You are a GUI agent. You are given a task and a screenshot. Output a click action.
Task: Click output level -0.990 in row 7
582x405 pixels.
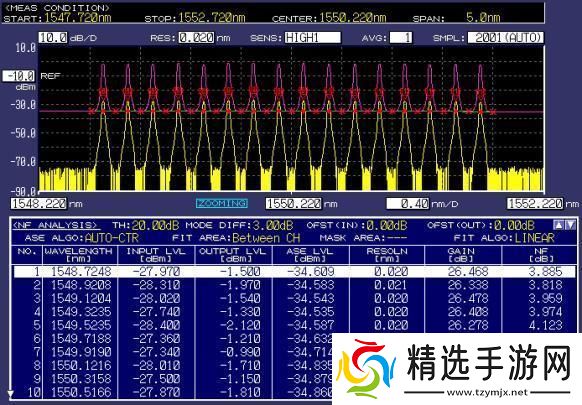click(240, 352)
